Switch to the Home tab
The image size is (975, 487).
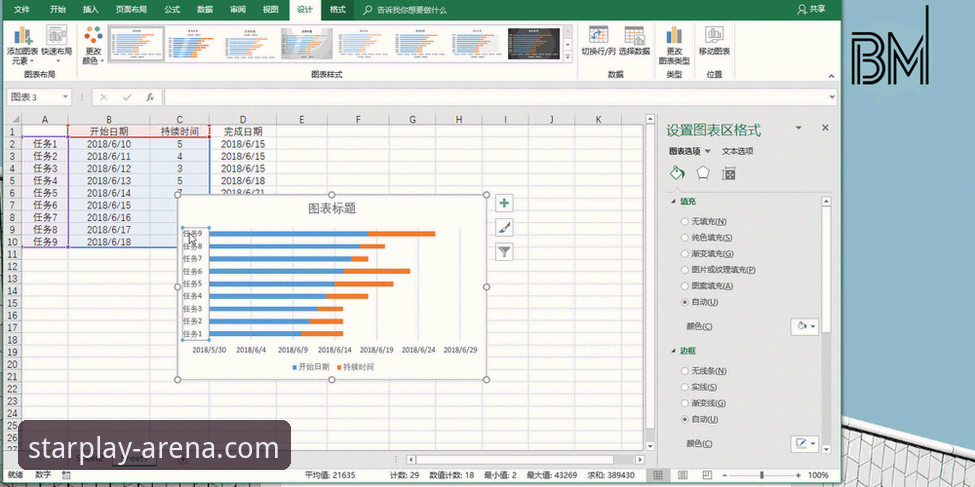click(58, 9)
